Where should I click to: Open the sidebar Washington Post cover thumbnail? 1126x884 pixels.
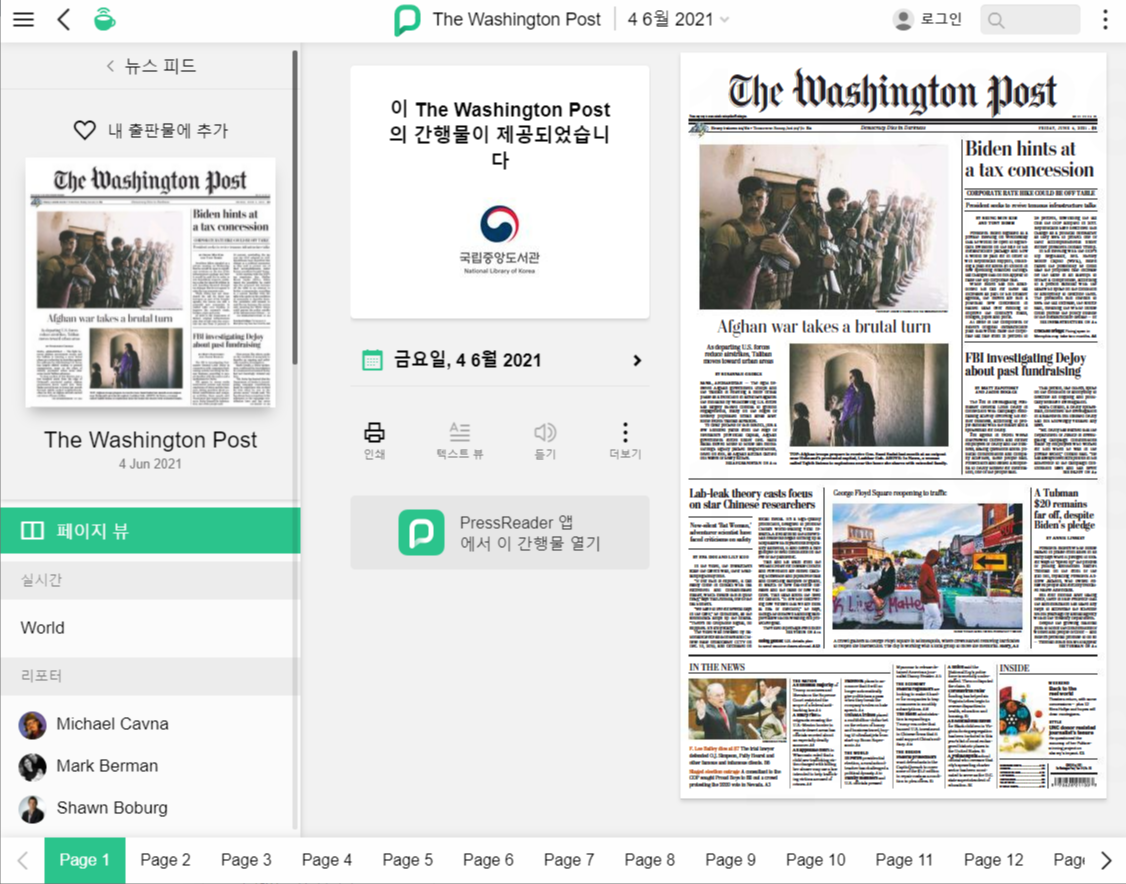[x=150, y=282]
